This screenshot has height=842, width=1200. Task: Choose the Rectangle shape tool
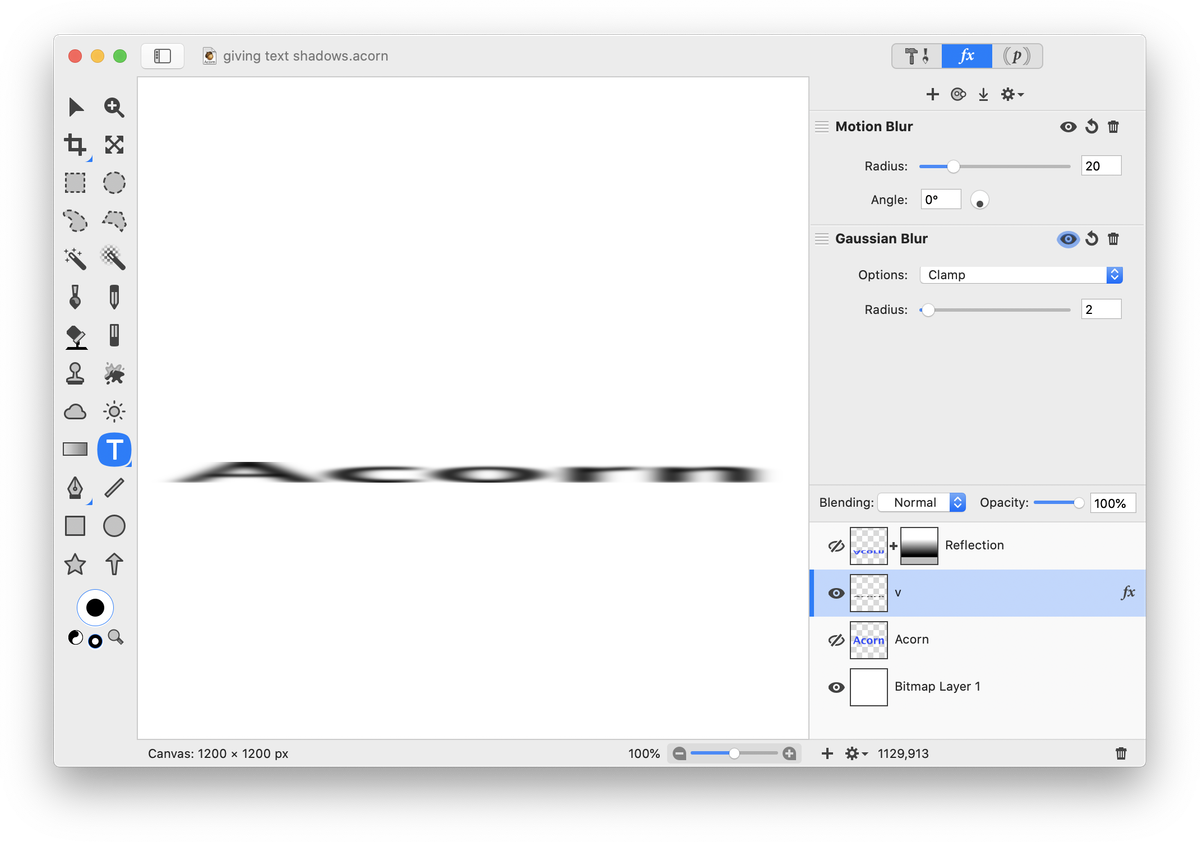click(76, 526)
